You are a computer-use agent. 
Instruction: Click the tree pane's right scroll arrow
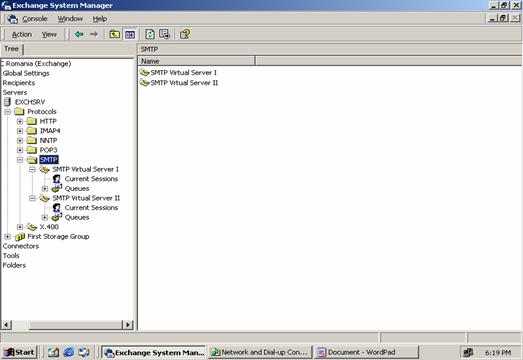pos(128,324)
